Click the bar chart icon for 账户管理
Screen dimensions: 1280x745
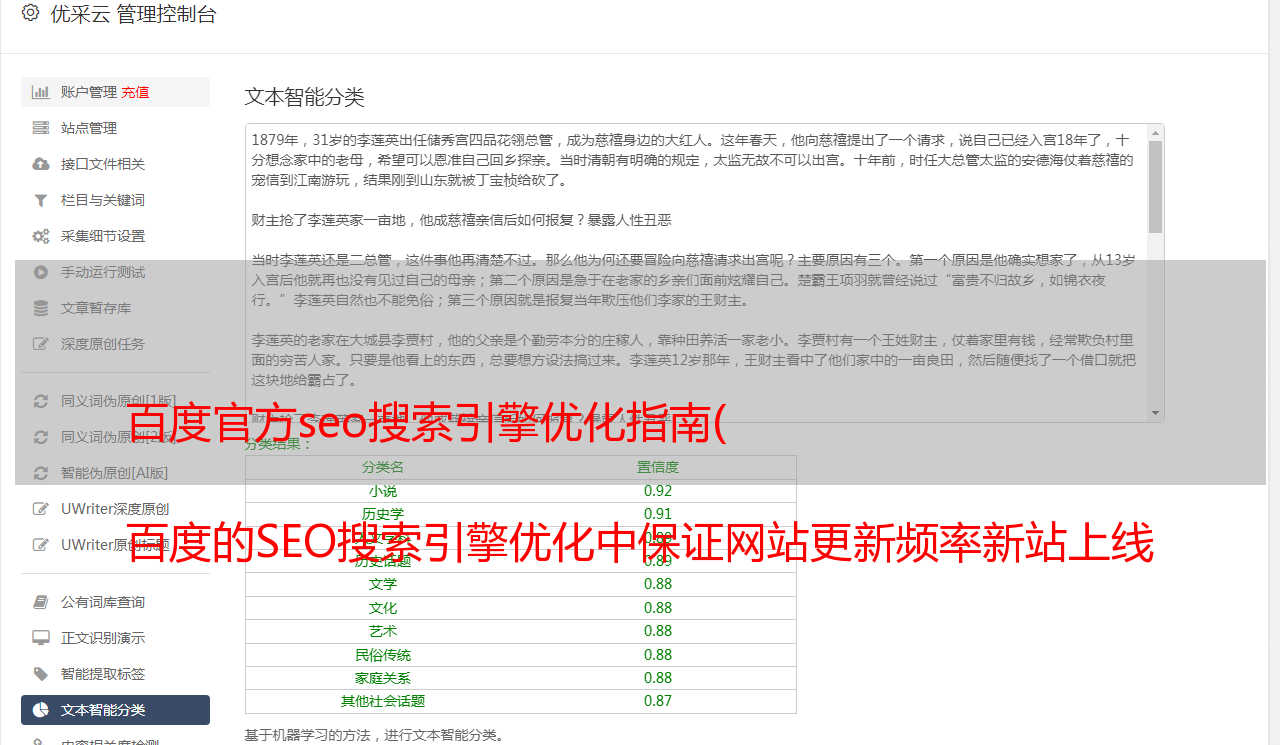pos(41,92)
